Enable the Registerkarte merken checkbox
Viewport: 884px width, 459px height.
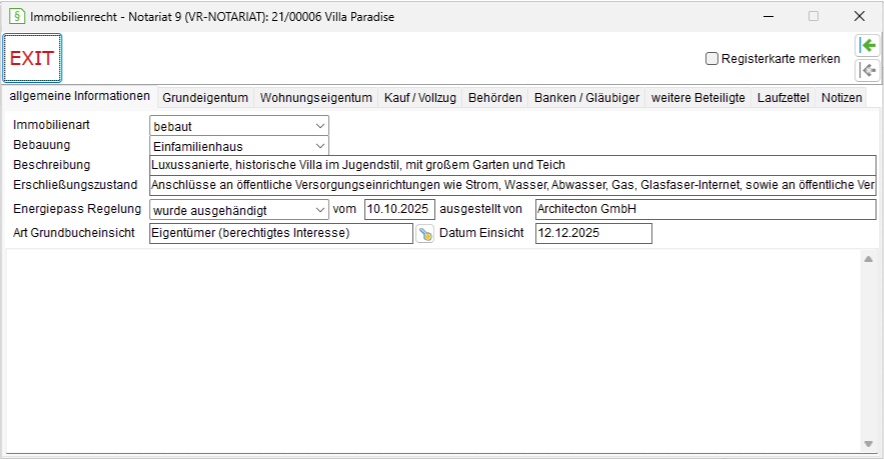[712, 59]
